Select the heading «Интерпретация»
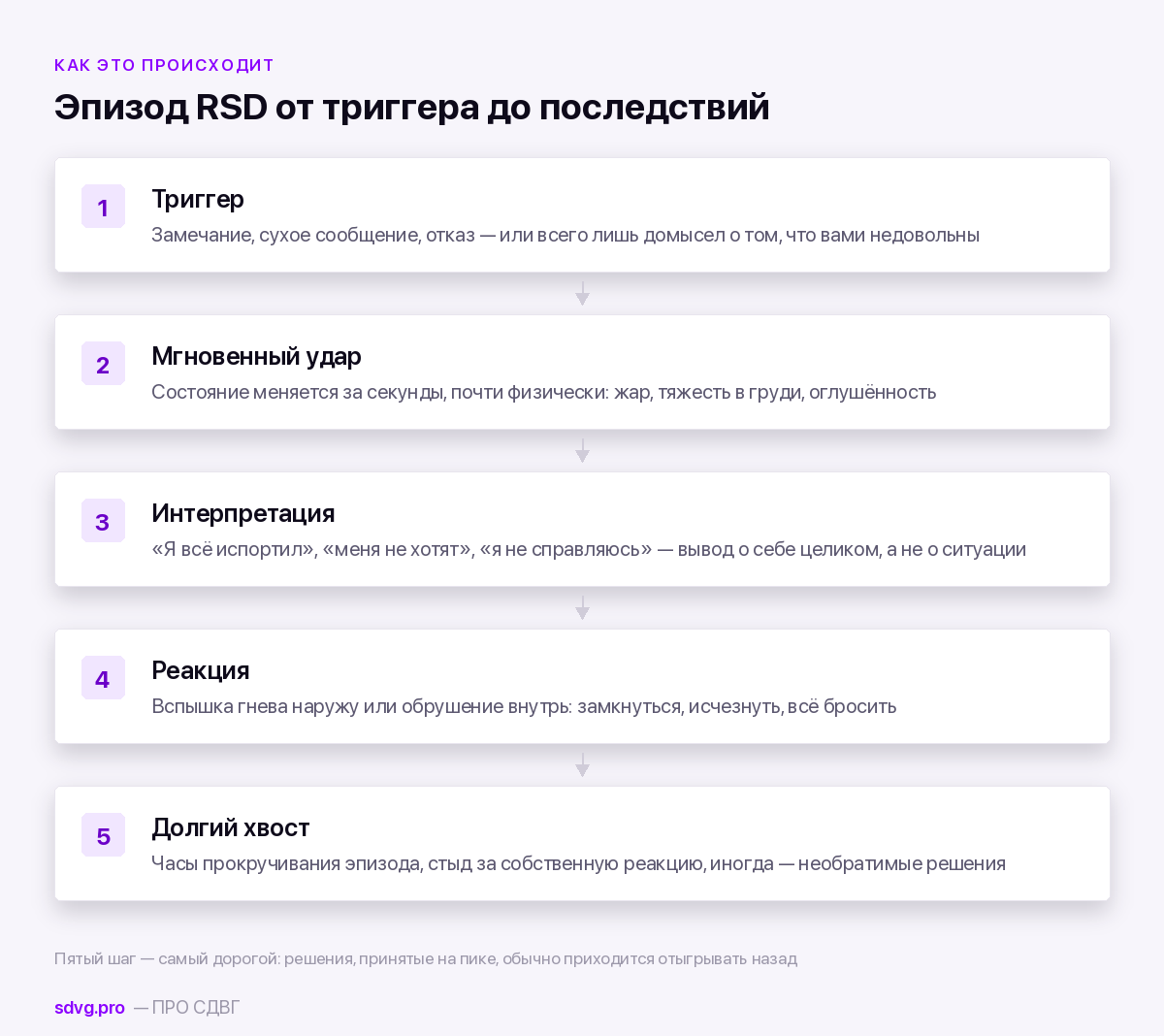 243,513
